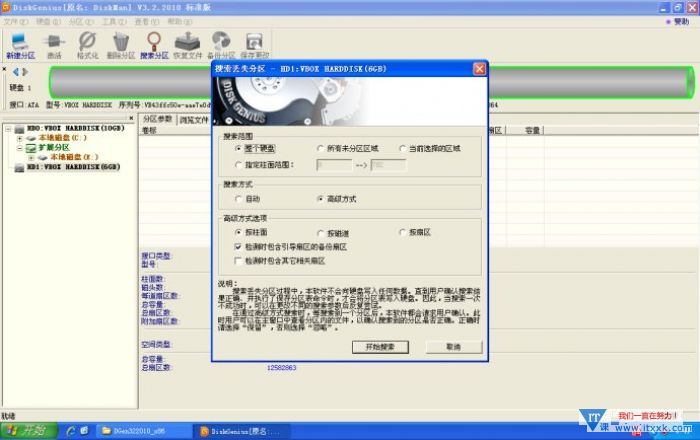
Task: Click the green disk capacity bar
Action: pyautogui.click(x=371, y=83)
